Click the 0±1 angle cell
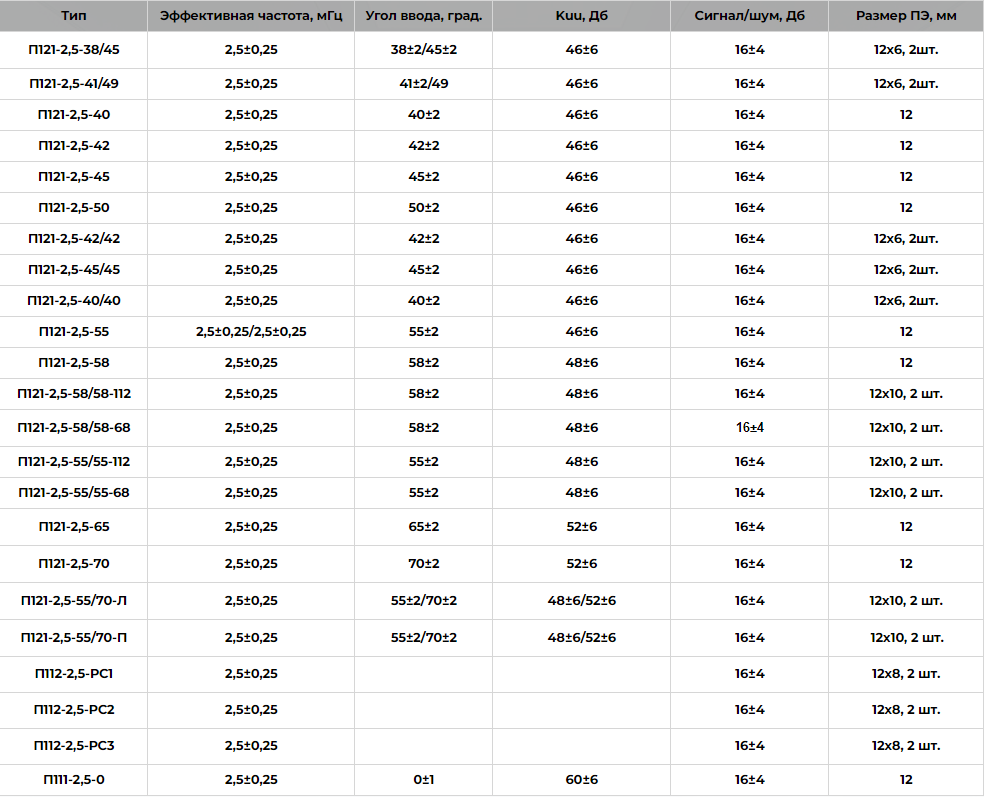Viewport: 984px width, 797px height. tap(423, 780)
